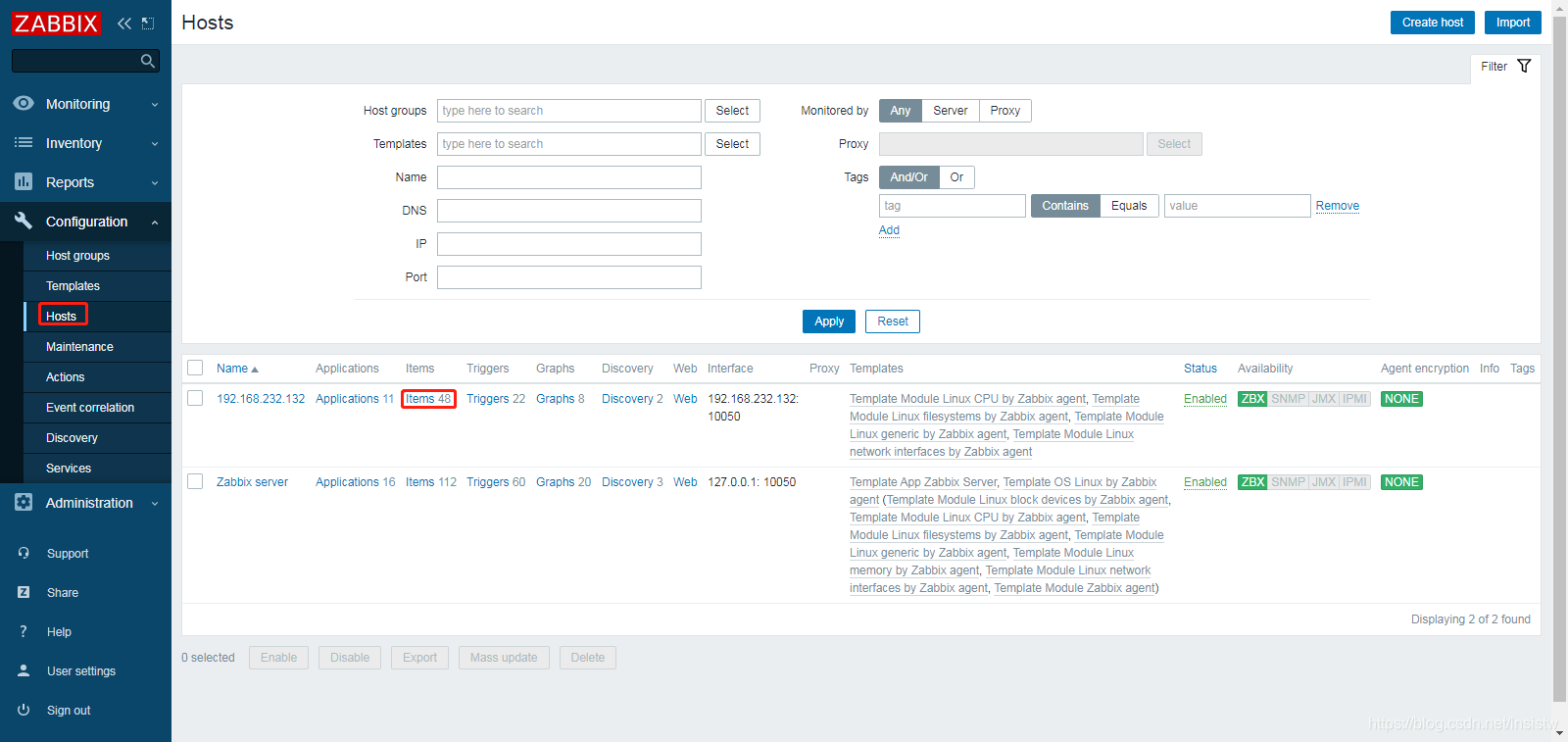
Task: Click the sort arrow beside the Name column
Action: click(255, 370)
